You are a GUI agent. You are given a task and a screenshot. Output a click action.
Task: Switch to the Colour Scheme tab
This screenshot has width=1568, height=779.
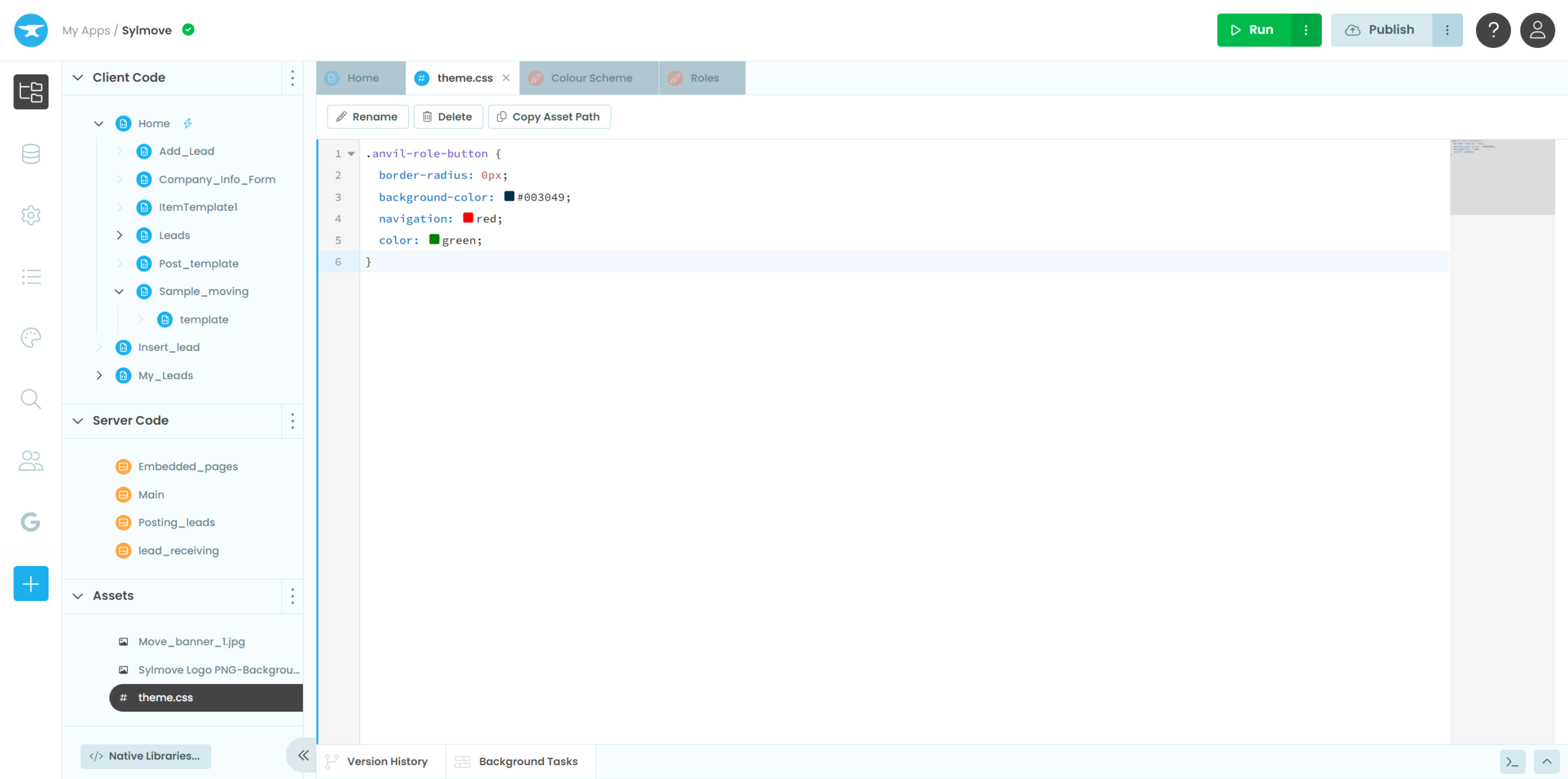pyautogui.click(x=589, y=78)
